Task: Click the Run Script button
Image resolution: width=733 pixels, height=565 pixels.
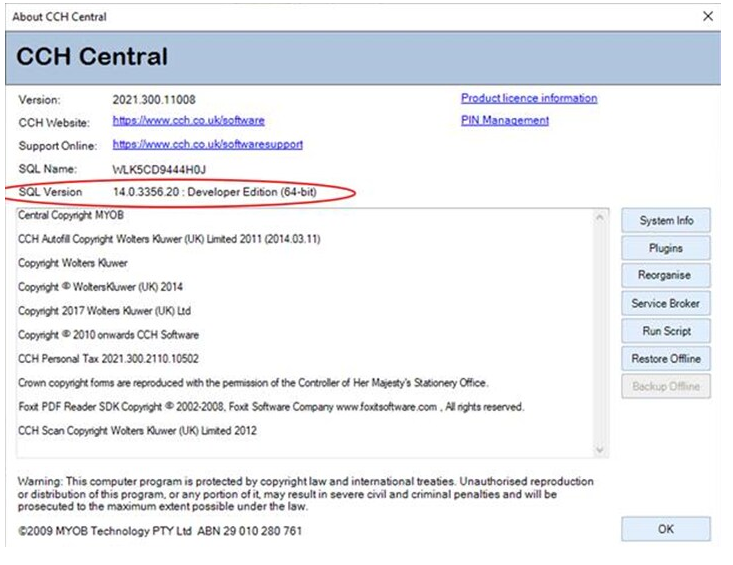Action: pyautogui.click(x=665, y=331)
